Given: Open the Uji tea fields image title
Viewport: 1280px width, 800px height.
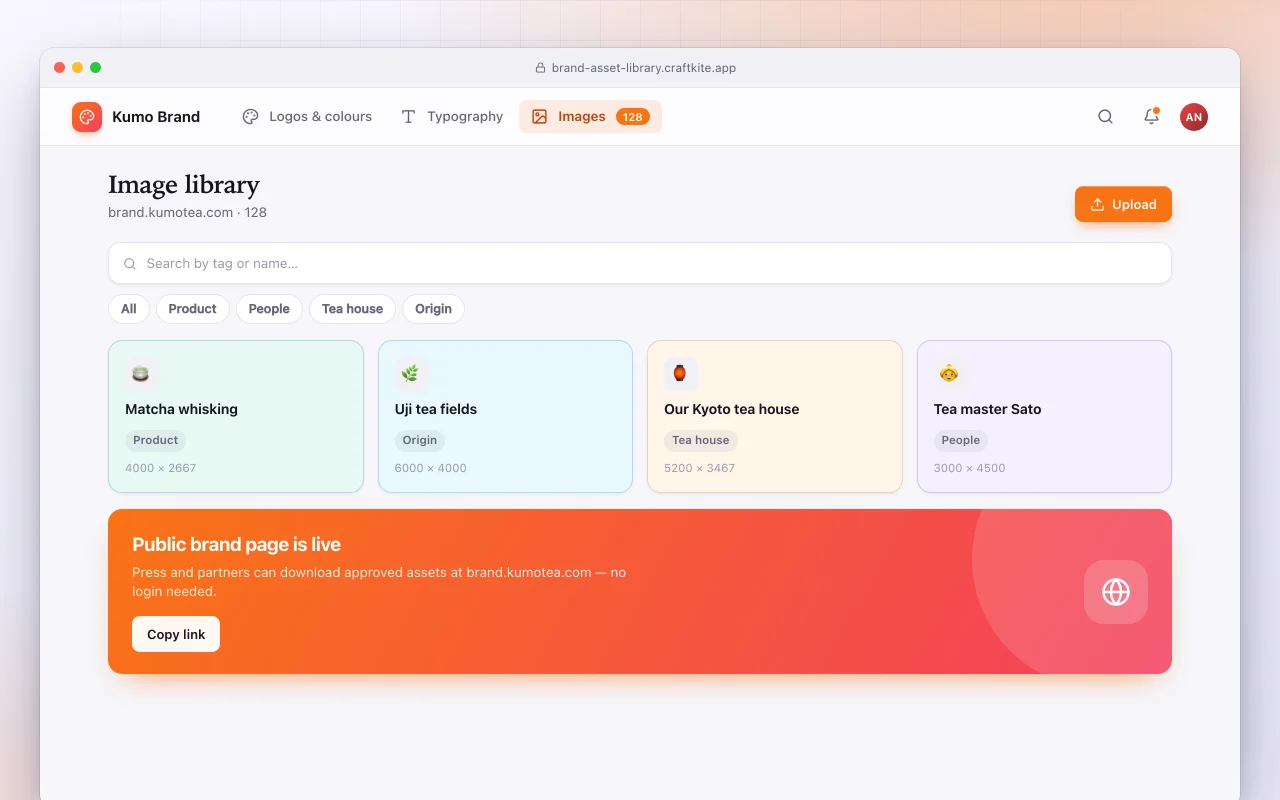Looking at the screenshot, I should (x=436, y=409).
